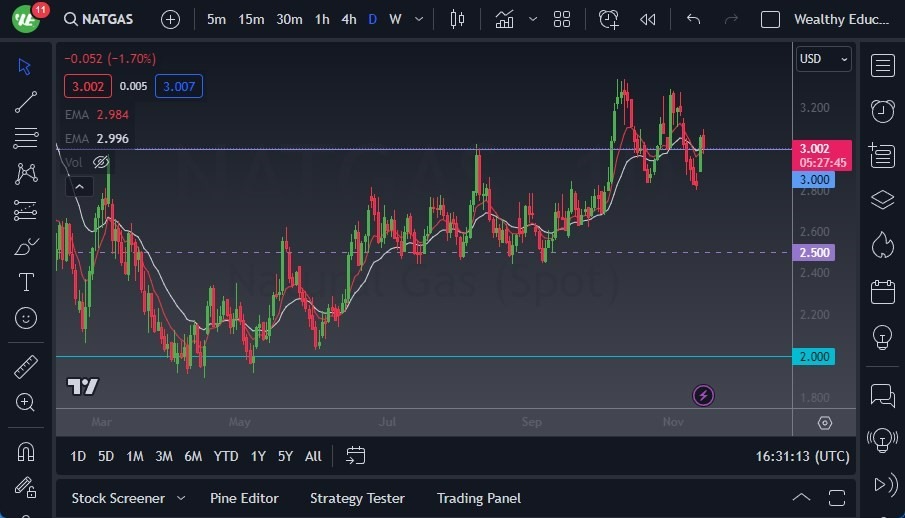905x518 pixels.
Task: Click the 2.500 price level label
Action: click(814, 252)
